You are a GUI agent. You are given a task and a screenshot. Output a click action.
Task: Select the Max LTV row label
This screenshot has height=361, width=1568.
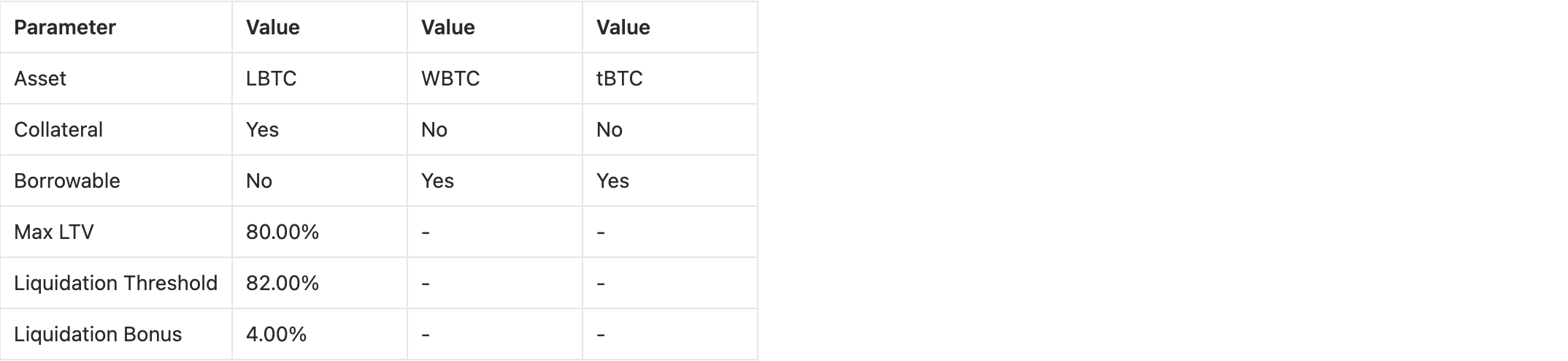pos(54,232)
